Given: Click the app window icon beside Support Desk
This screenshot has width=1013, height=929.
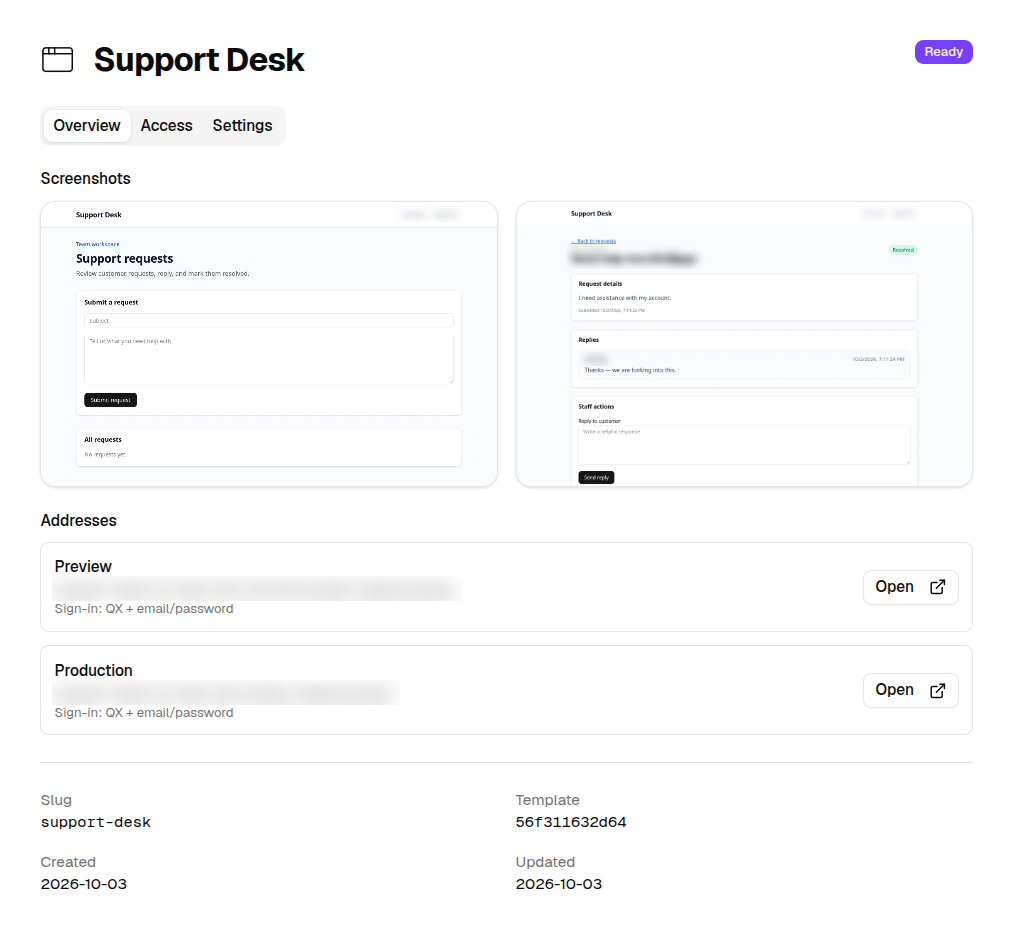Looking at the screenshot, I should 57,59.
